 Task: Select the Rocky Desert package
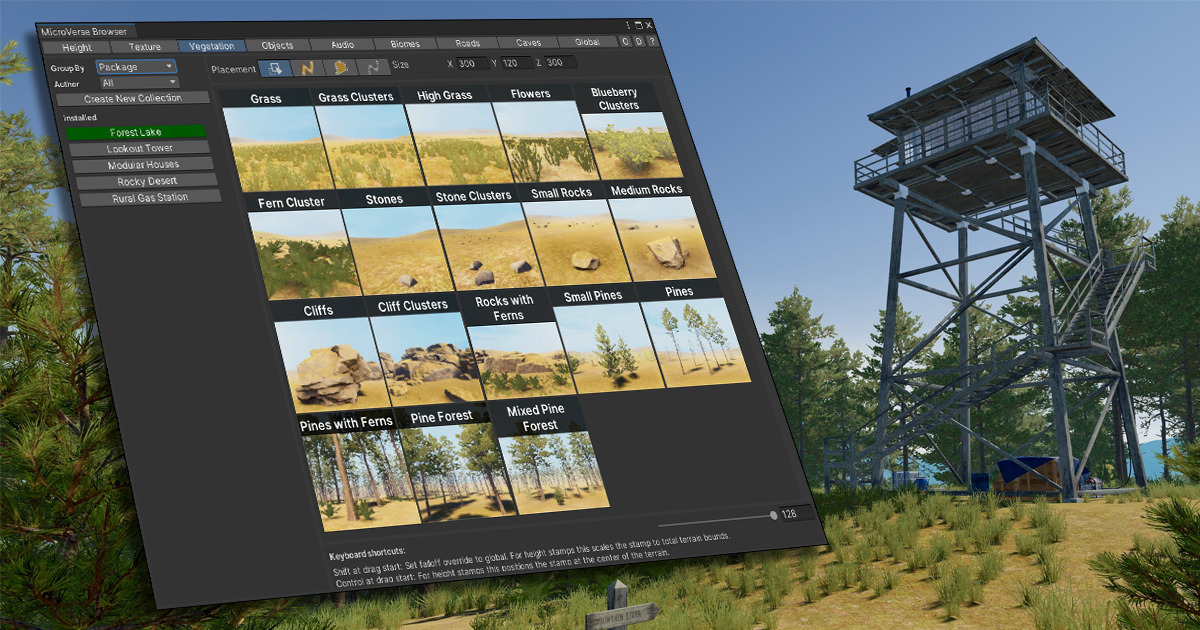[147, 180]
